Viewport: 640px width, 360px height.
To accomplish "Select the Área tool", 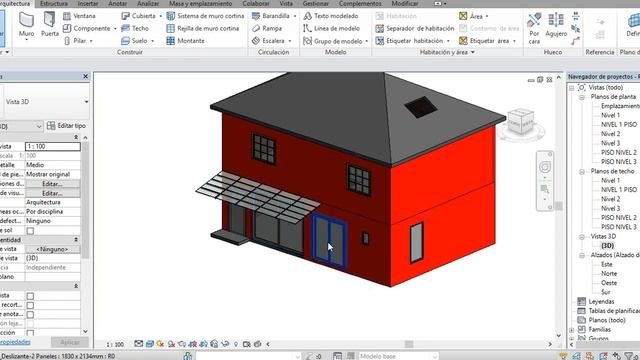I will point(473,16).
